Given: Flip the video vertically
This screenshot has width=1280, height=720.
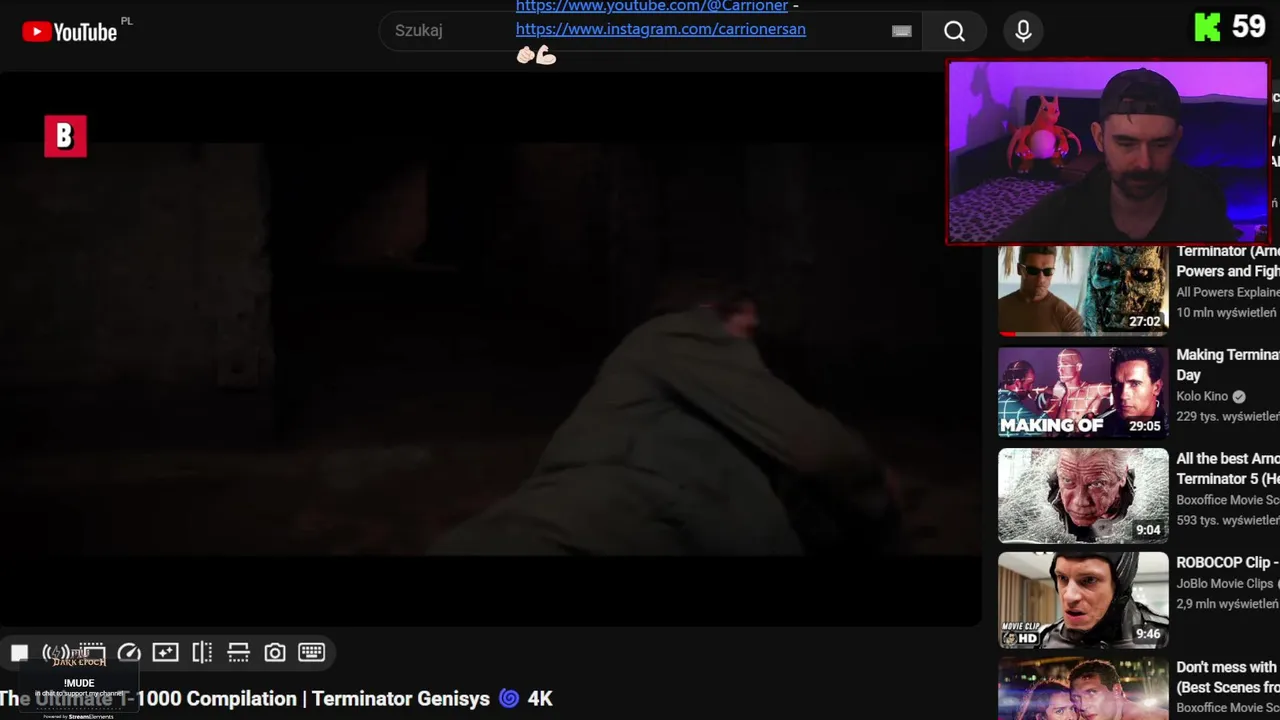Looking at the screenshot, I should pos(238,653).
